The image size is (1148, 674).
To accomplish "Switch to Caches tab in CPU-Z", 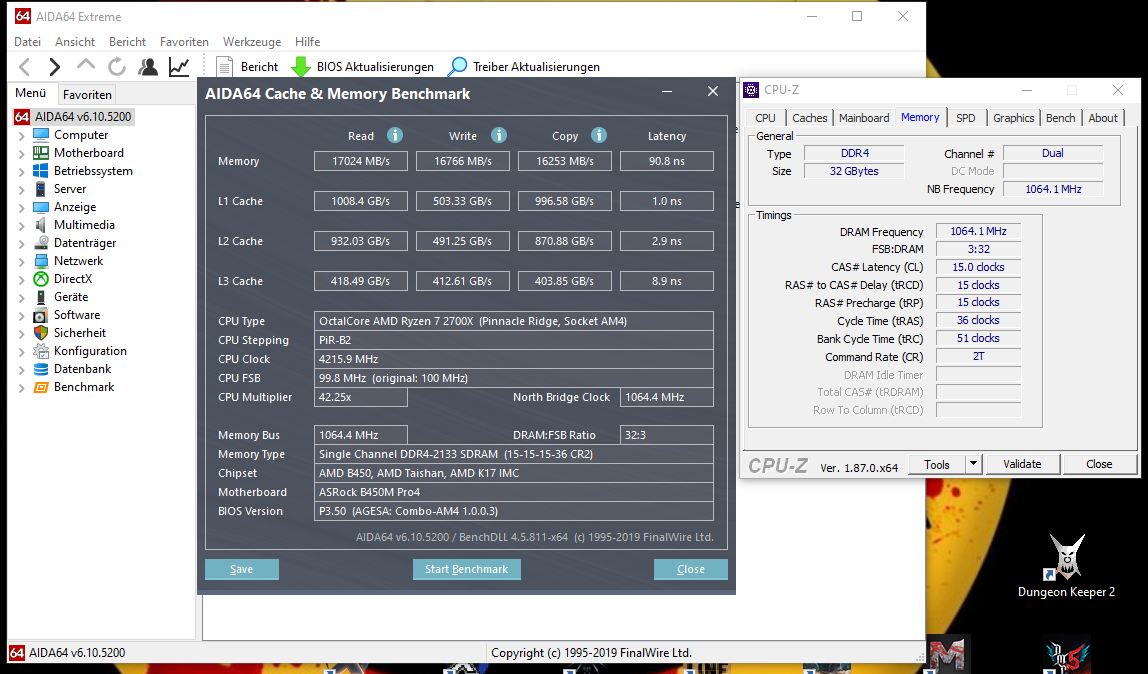I will point(810,118).
